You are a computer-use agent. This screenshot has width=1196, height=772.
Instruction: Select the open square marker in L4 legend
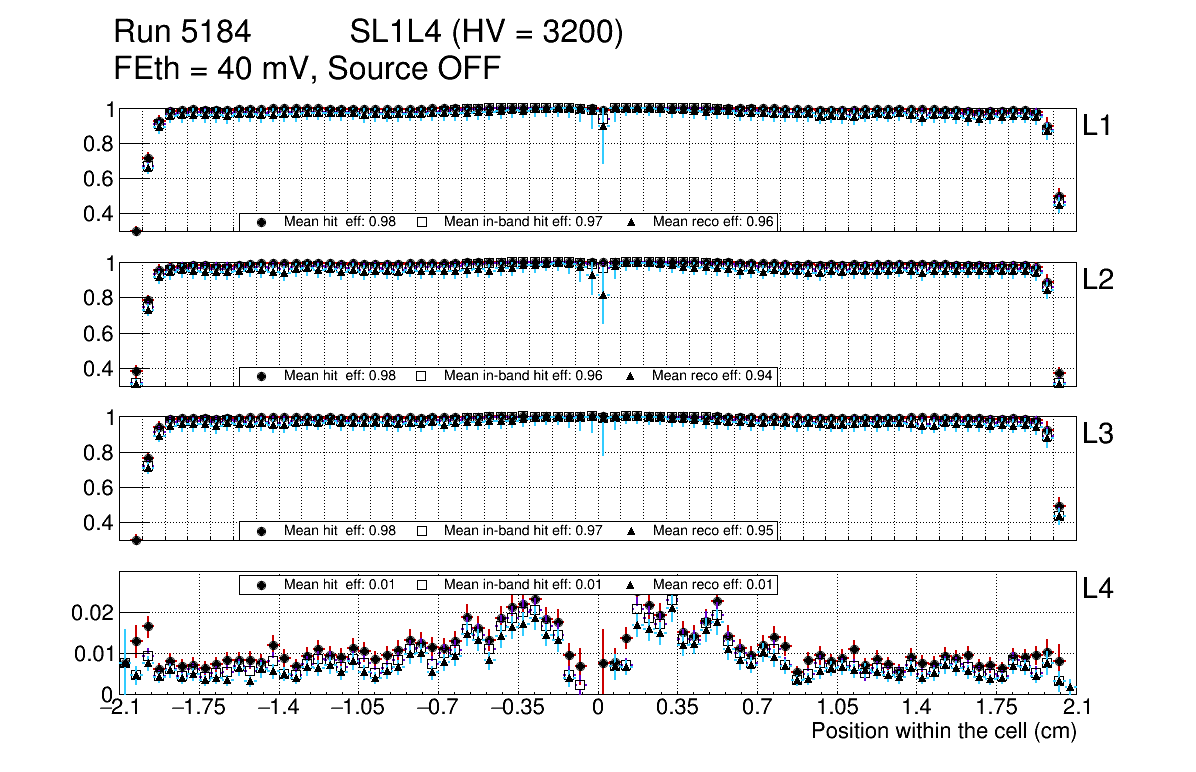[422, 584]
